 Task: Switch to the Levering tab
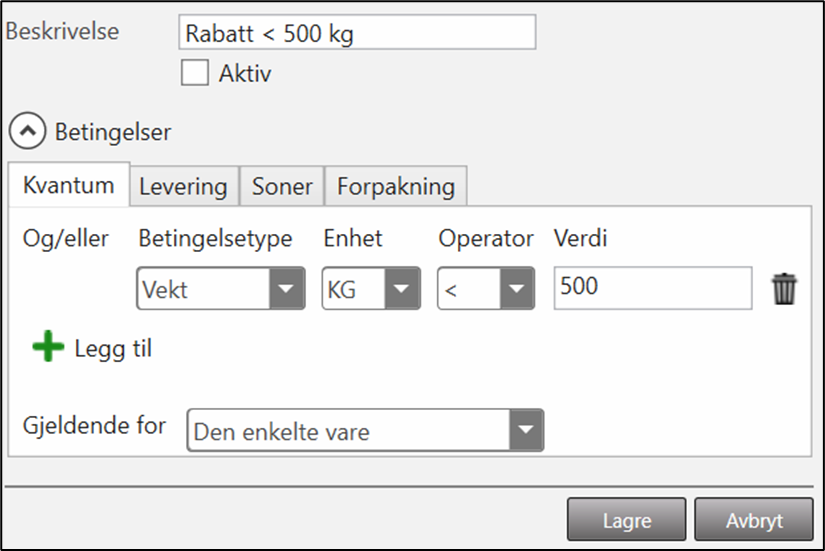point(183,186)
